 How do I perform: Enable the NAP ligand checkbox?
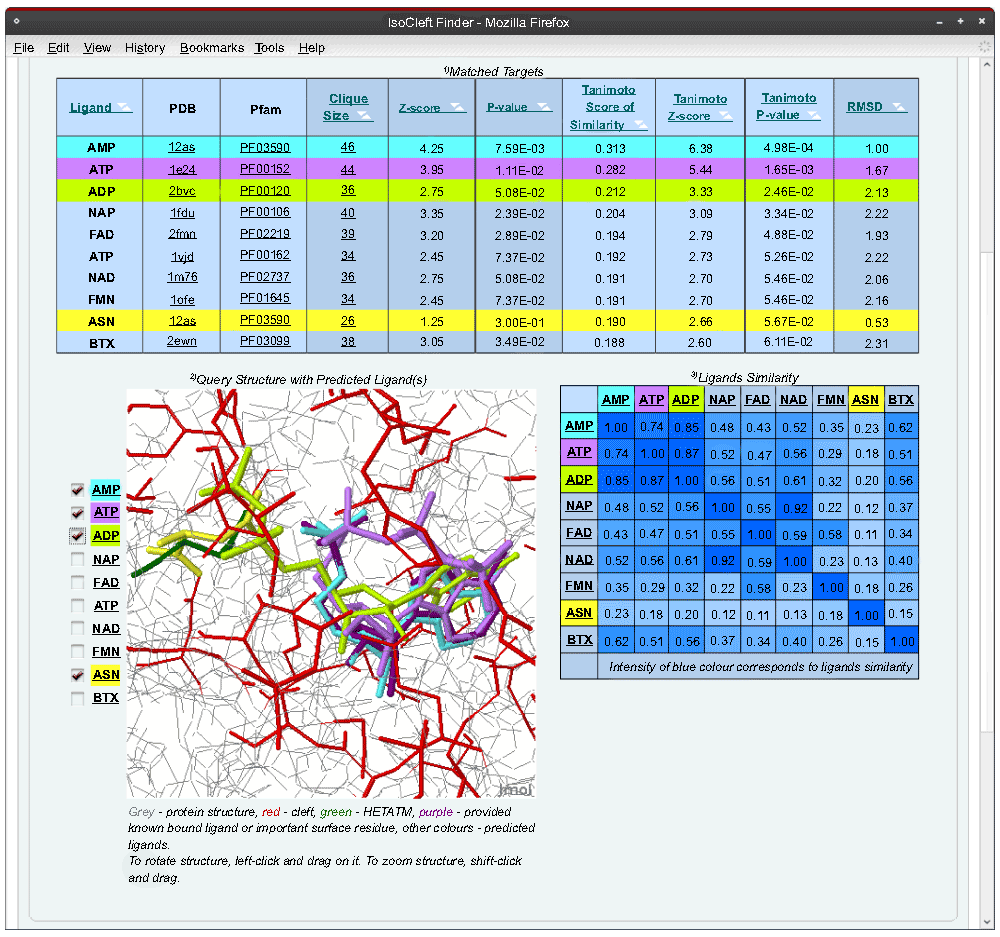pos(76,559)
